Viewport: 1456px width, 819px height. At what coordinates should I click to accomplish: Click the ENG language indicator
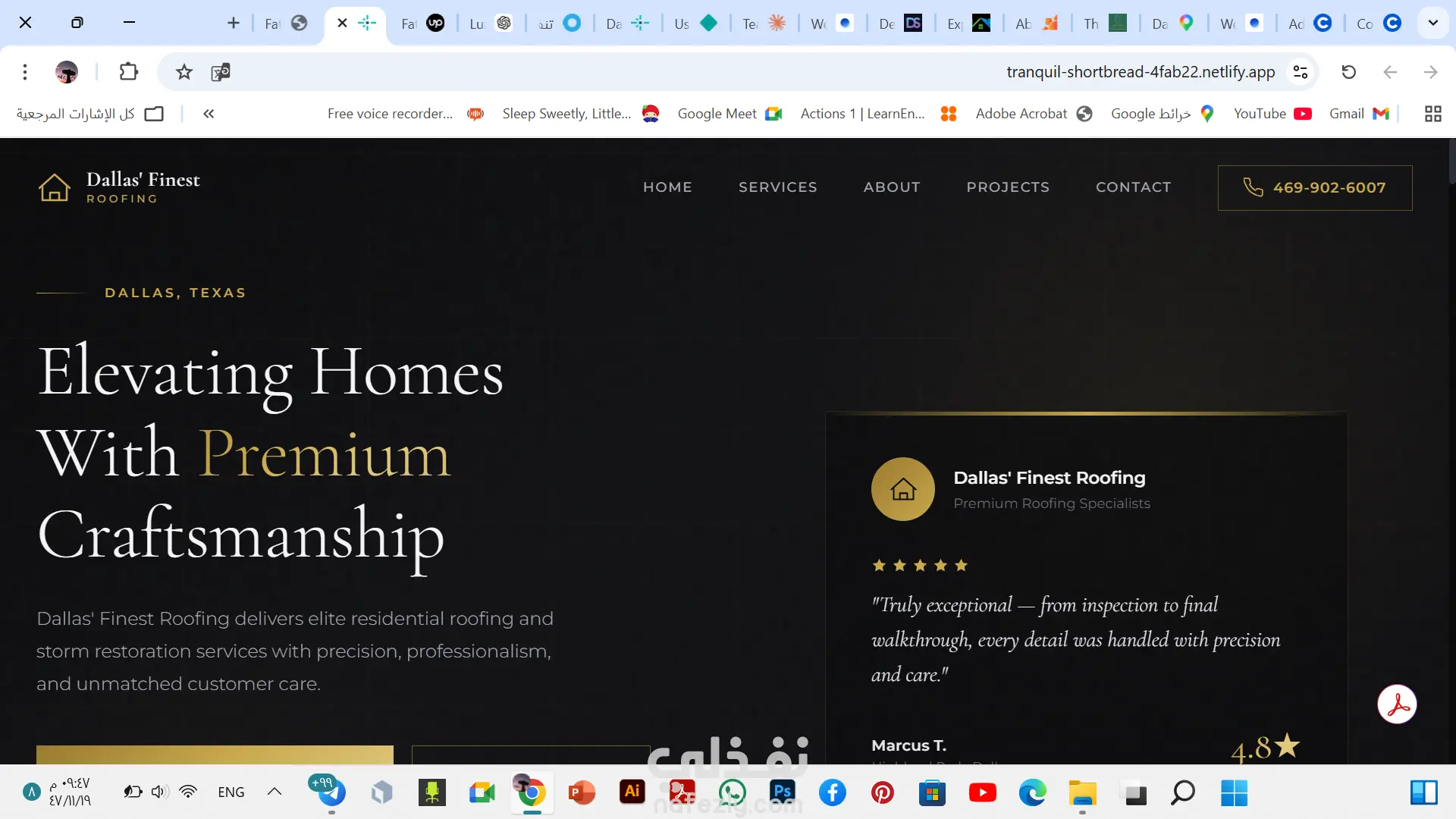point(231,792)
